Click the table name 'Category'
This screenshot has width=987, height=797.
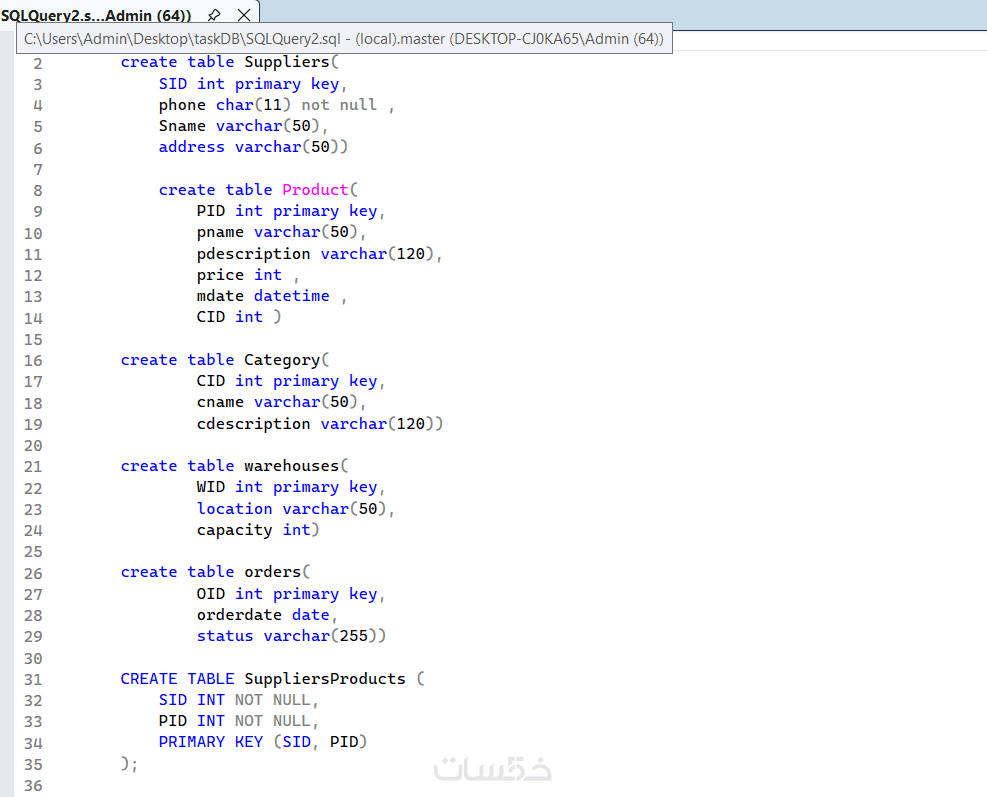click(282, 360)
